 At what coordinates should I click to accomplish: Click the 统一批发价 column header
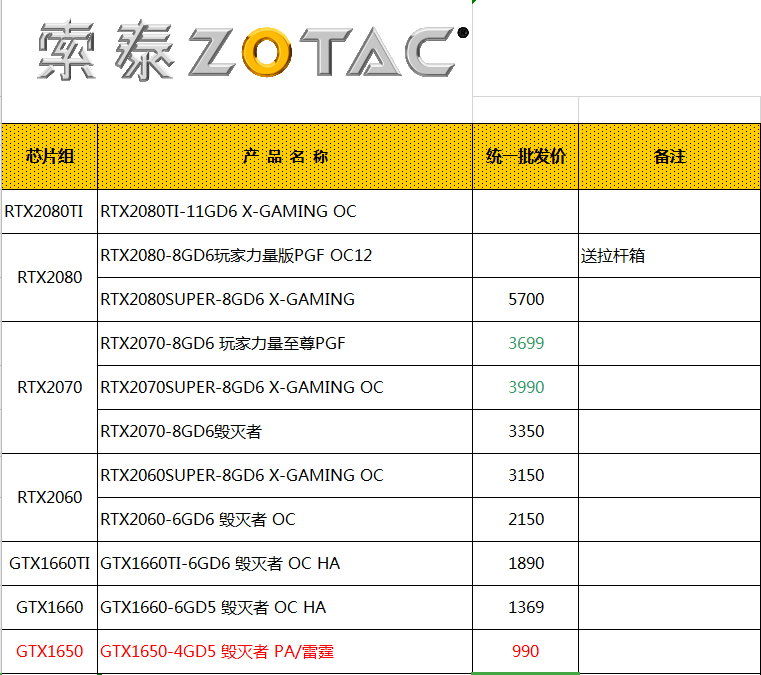coord(525,156)
